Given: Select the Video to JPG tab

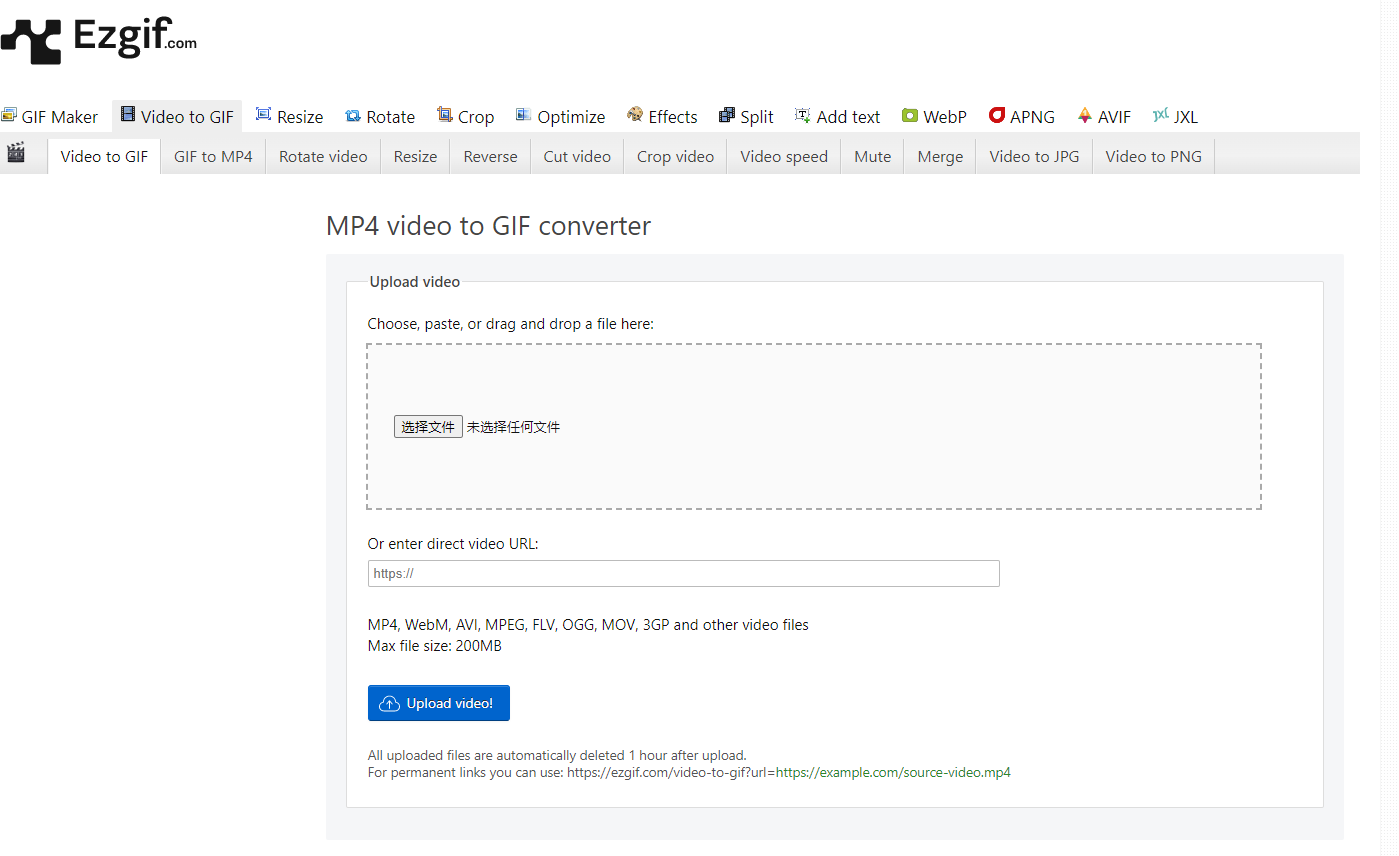Looking at the screenshot, I should click(x=1034, y=156).
